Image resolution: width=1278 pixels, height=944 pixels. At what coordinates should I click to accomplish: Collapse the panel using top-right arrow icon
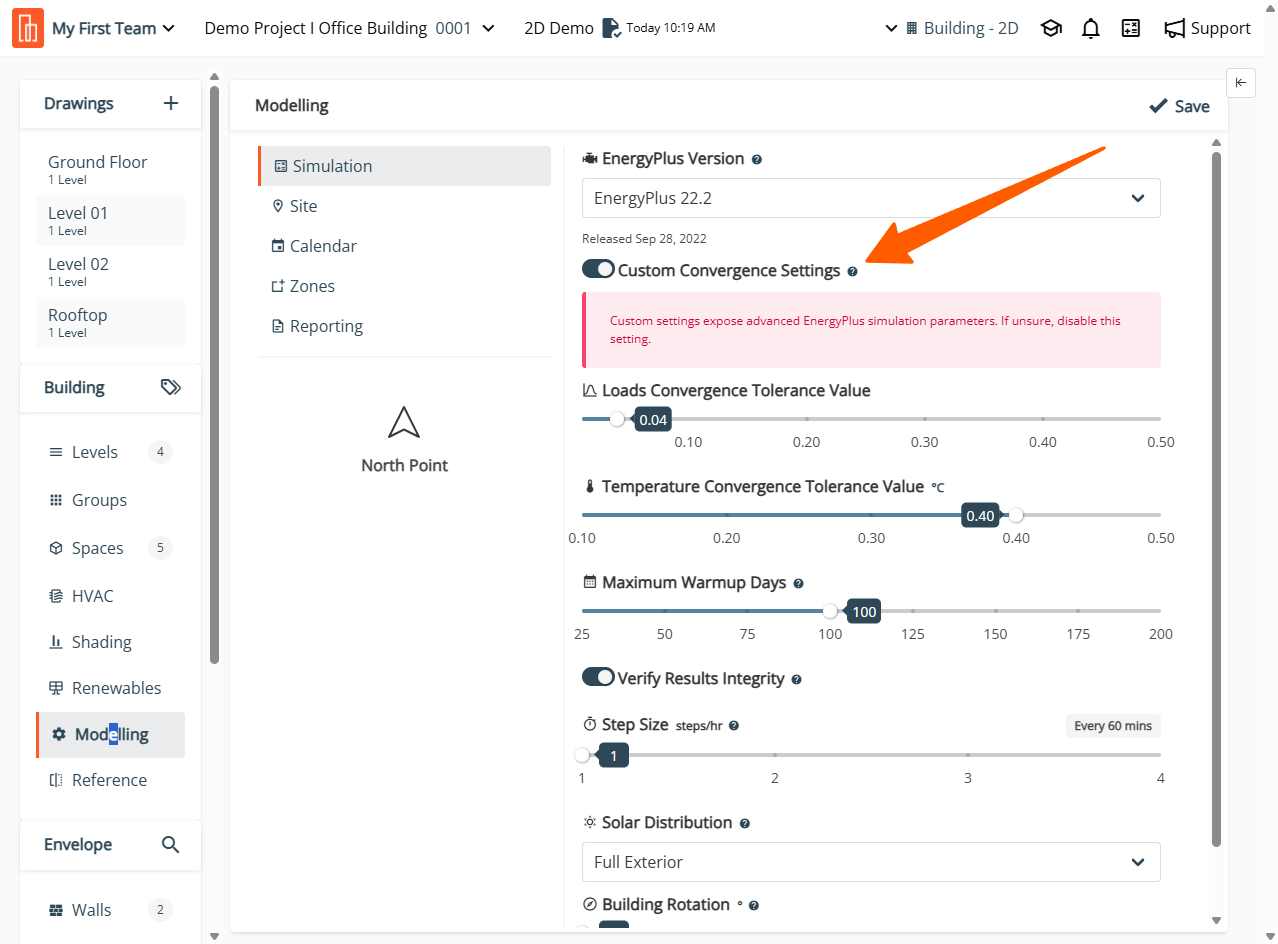pyautogui.click(x=1240, y=83)
